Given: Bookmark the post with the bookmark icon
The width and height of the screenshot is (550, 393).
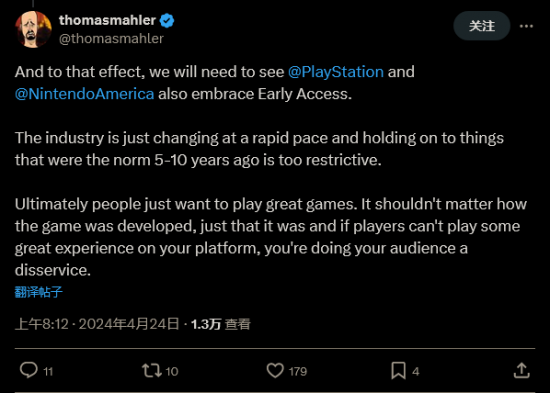Looking at the screenshot, I should pyautogui.click(x=398, y=371).
